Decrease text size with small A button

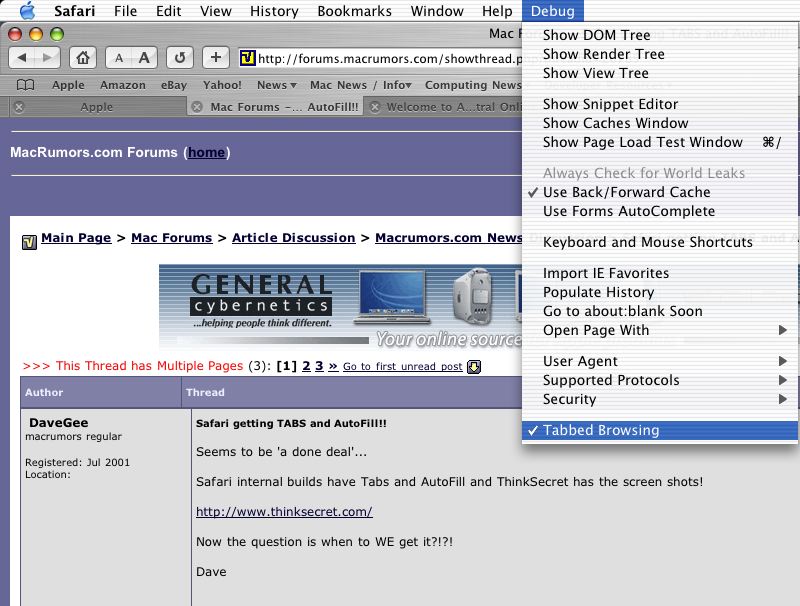pos(119,58)
